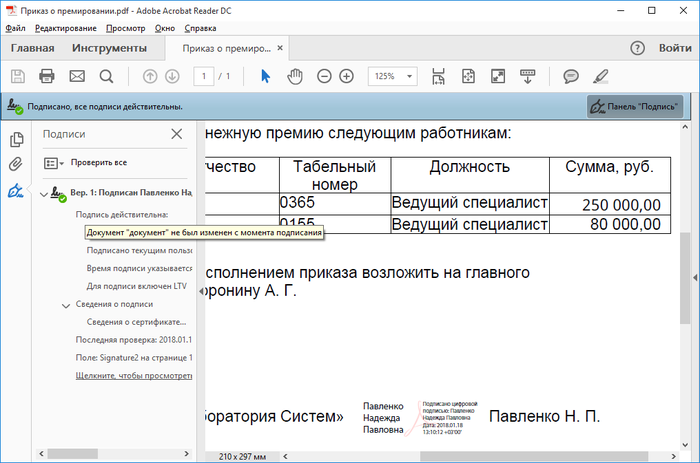The image size is (700, 463).
Task: Open the Add comment tool
Action: (571, 76)
